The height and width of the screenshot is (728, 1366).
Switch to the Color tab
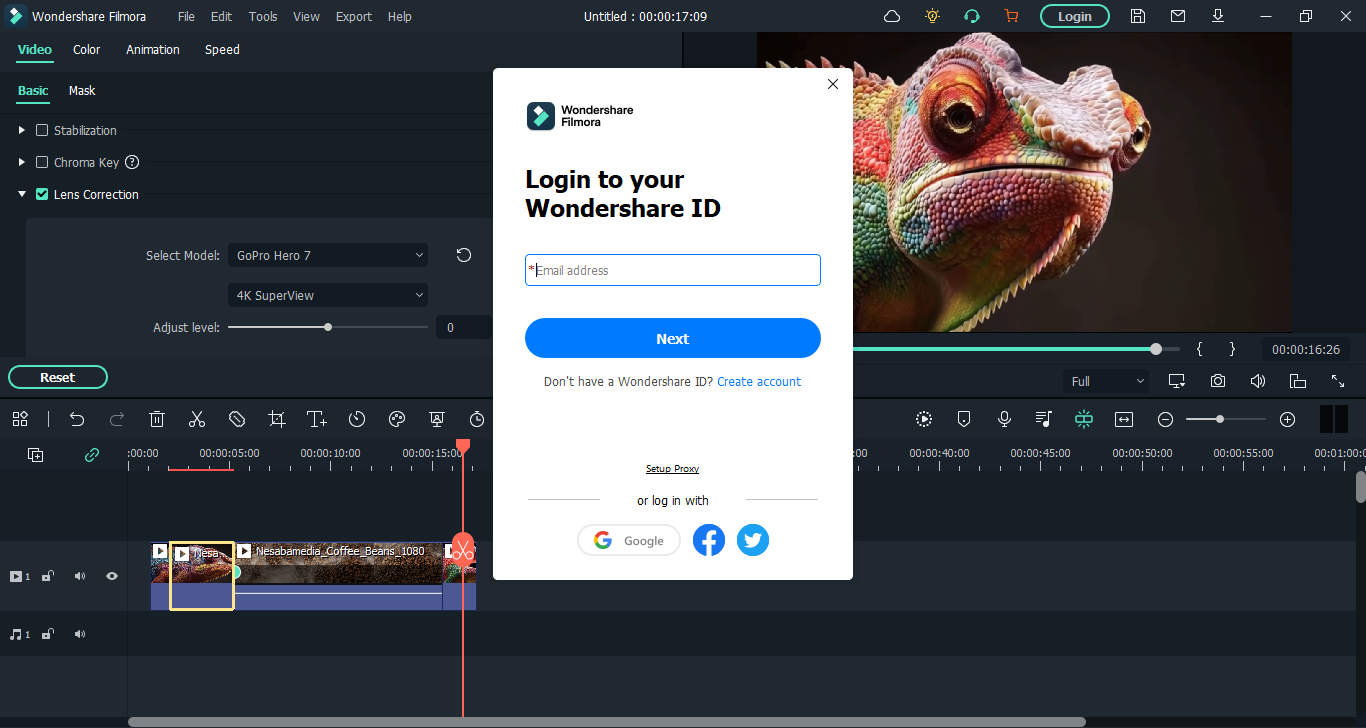[87, 50]
